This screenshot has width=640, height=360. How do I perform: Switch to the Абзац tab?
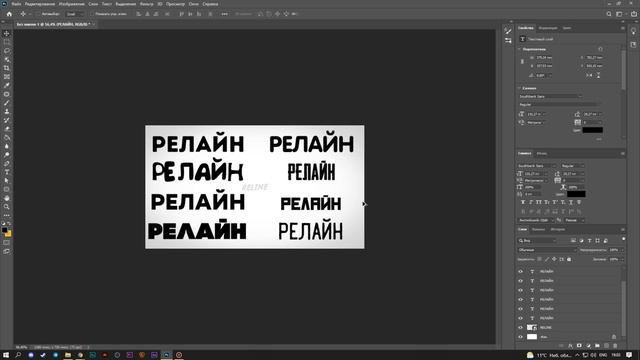542,153
